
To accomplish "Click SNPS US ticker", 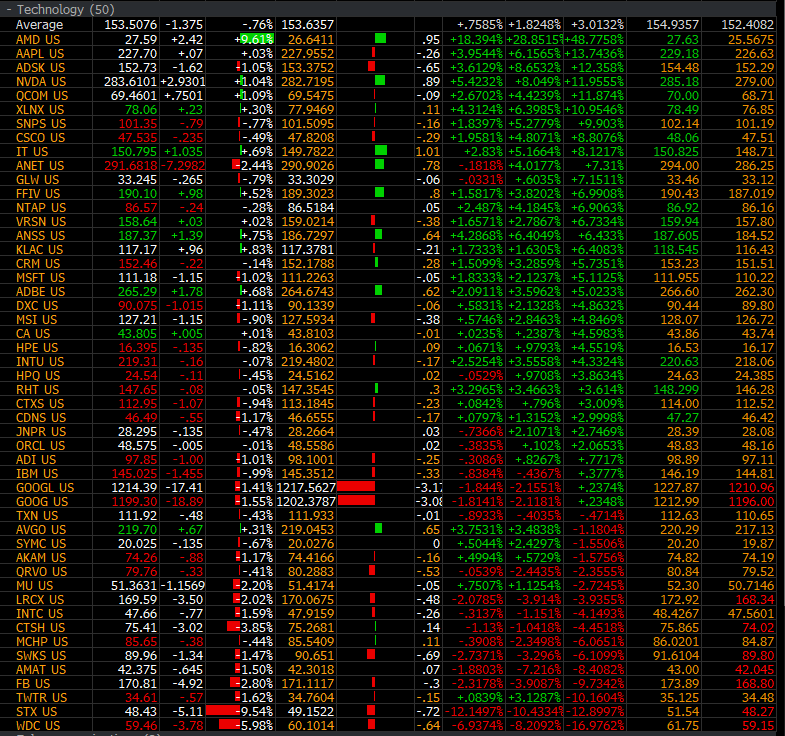I will (41, 124).
